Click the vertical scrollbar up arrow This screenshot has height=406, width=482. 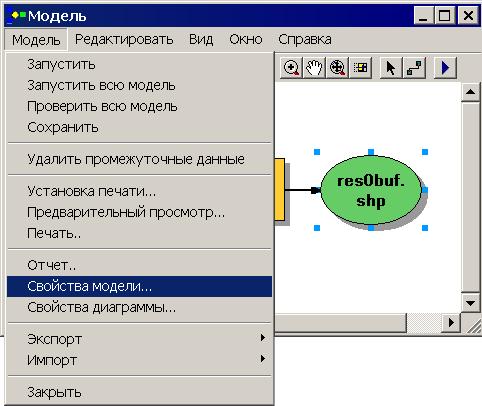click(470, 92)
